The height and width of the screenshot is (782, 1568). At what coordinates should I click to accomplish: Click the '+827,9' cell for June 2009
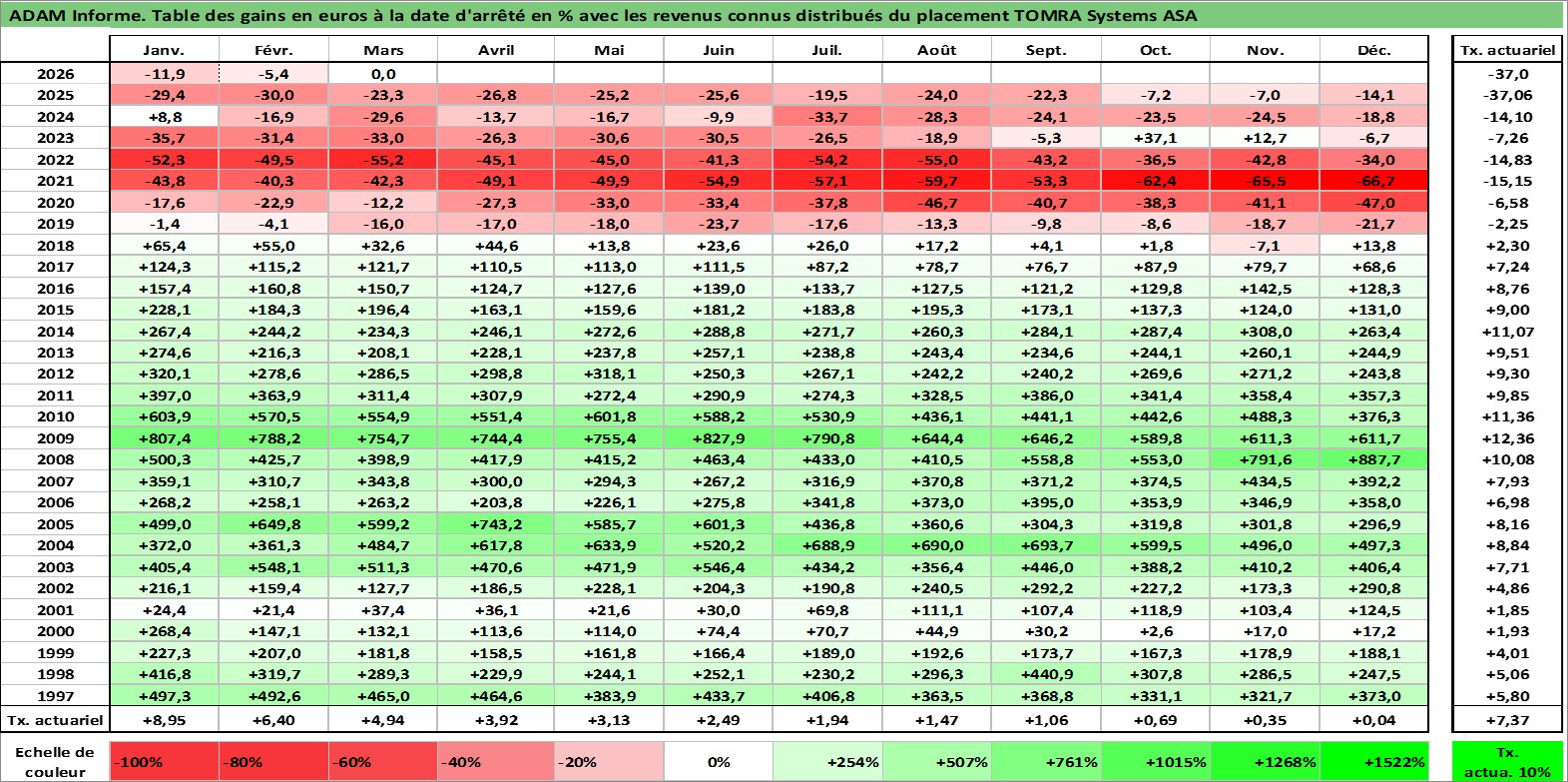coord(719,438)
